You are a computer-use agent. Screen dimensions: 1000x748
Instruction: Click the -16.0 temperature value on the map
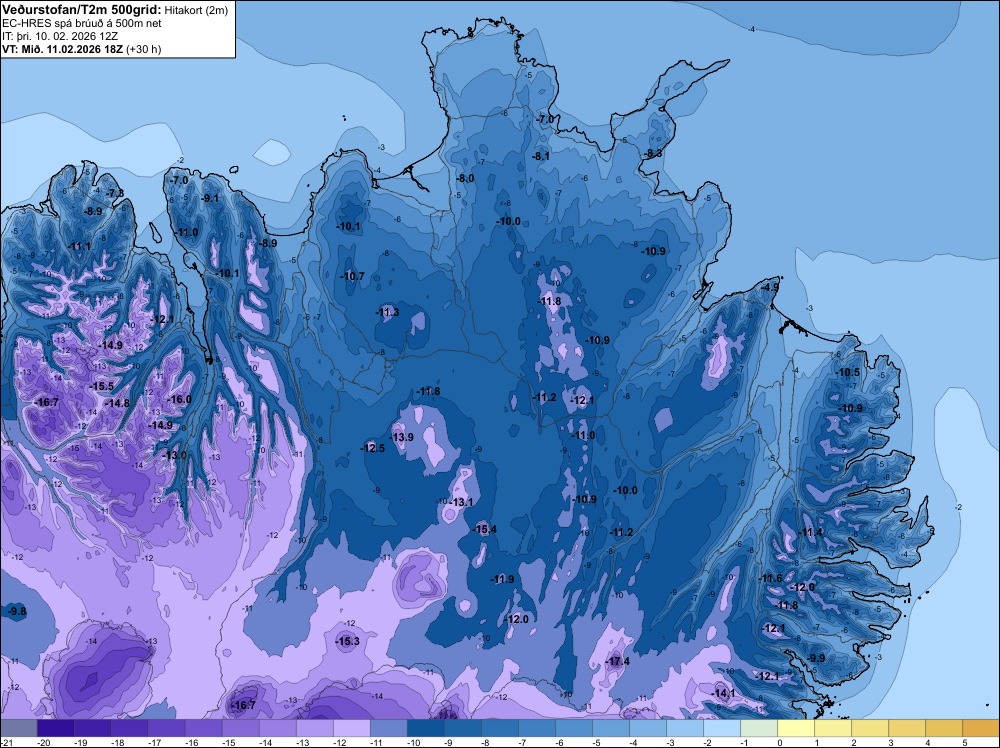coord(179,399)
